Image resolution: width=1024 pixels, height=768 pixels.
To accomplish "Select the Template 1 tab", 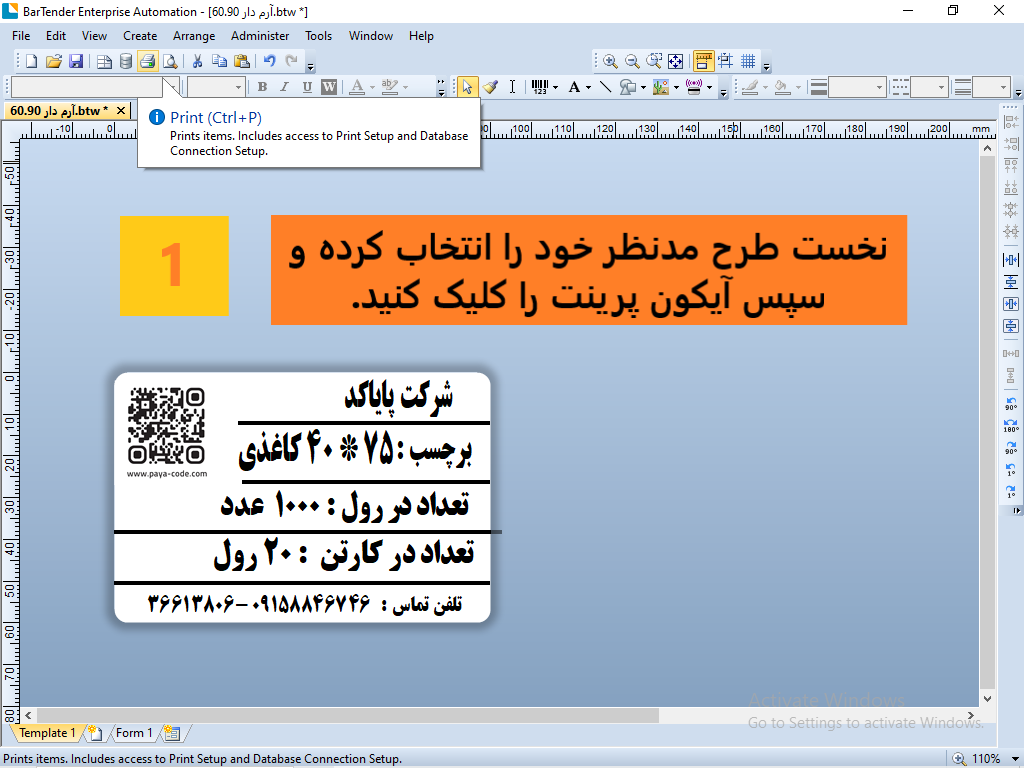I will coord(47,733).
